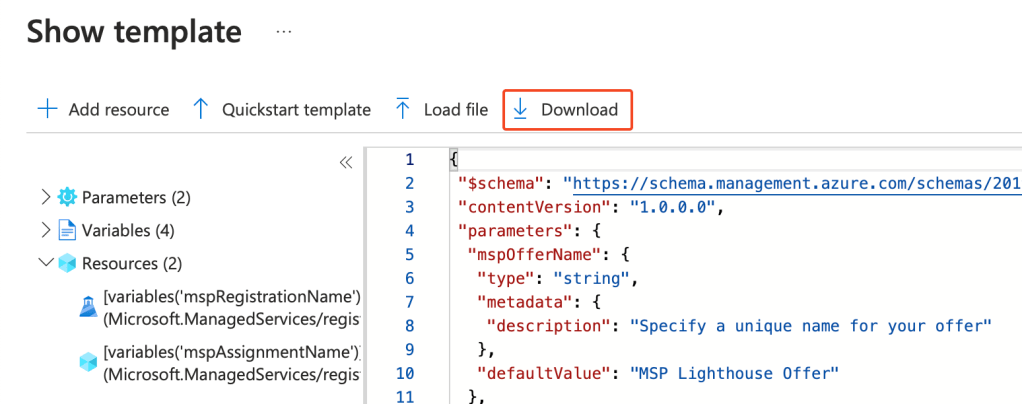Screen dimensions: 1022x404
Task: Click the Load file upload icon
Action: pos(402,109)
